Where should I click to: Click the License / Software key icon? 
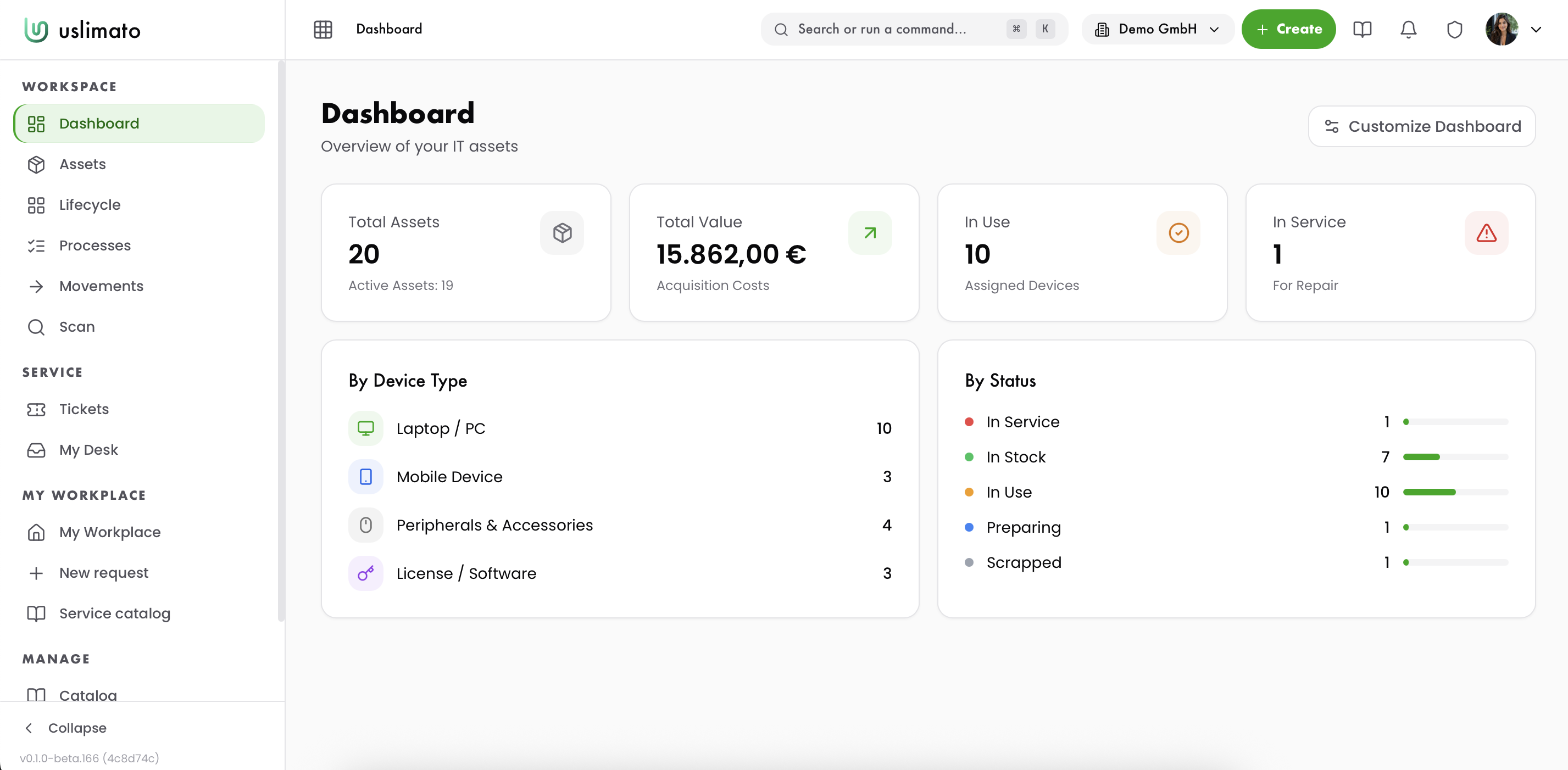point(365,573)
